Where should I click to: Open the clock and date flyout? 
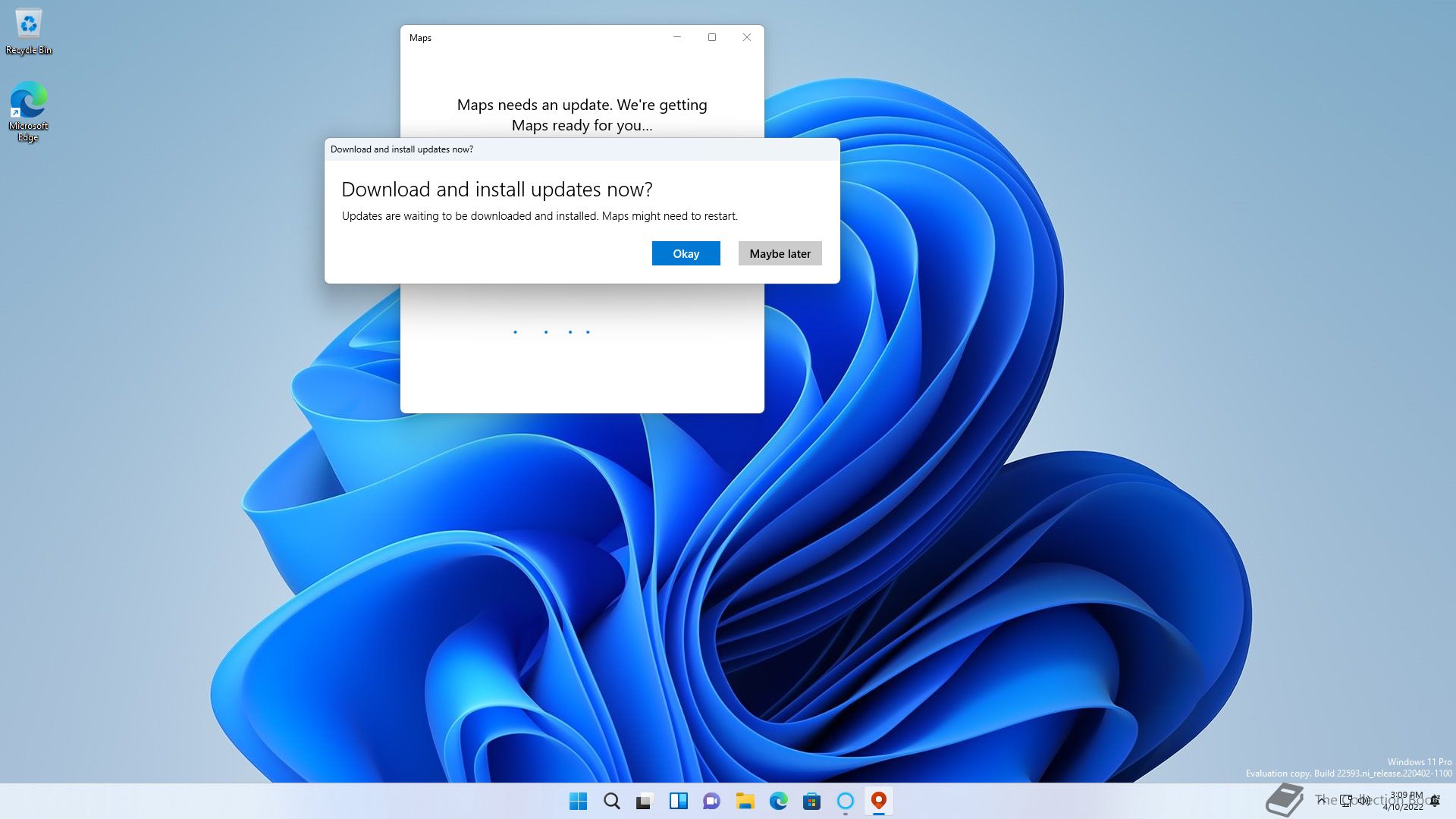(x=1405, y=801)
